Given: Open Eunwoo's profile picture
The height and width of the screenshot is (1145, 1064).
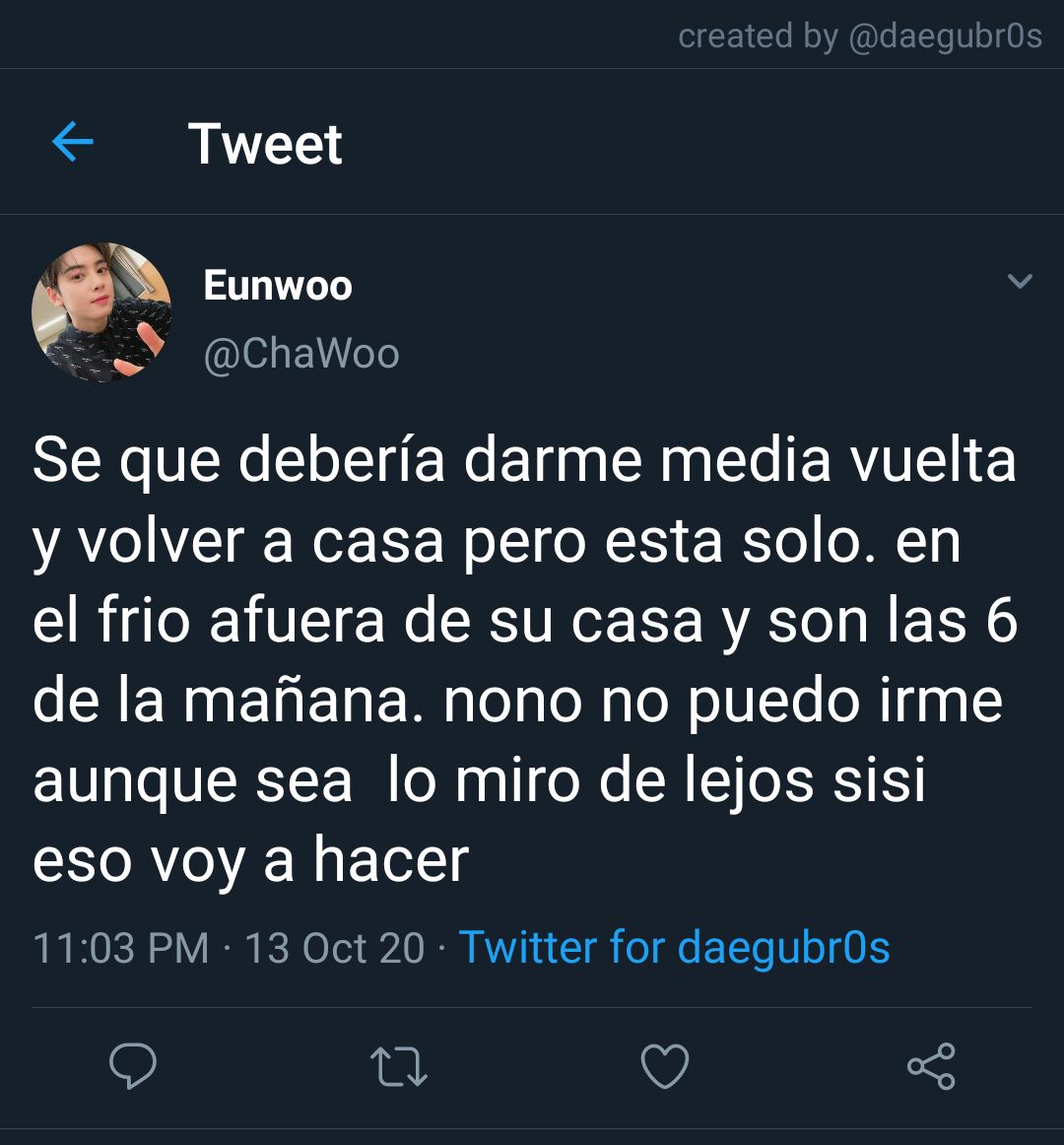Looking at the screenshot, I should [x=100, y=311].
